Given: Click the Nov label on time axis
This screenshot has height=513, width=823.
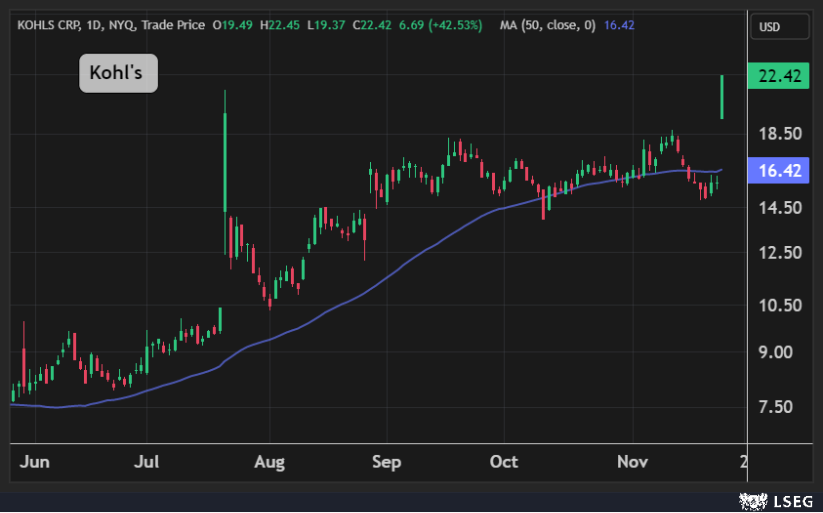Looking at the screenshot, I should pyautogui.click(x=632, y=461).
